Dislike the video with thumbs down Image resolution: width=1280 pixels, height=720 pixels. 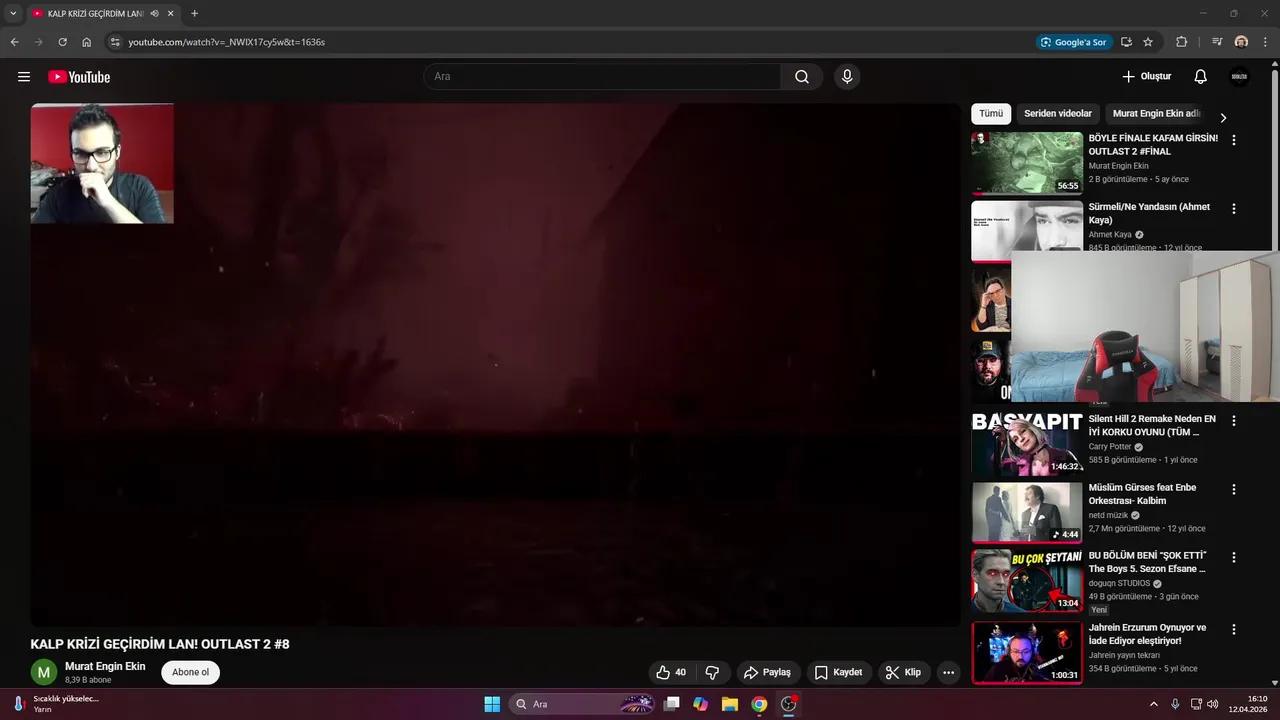pyautogui.click(x=713, y=672)
